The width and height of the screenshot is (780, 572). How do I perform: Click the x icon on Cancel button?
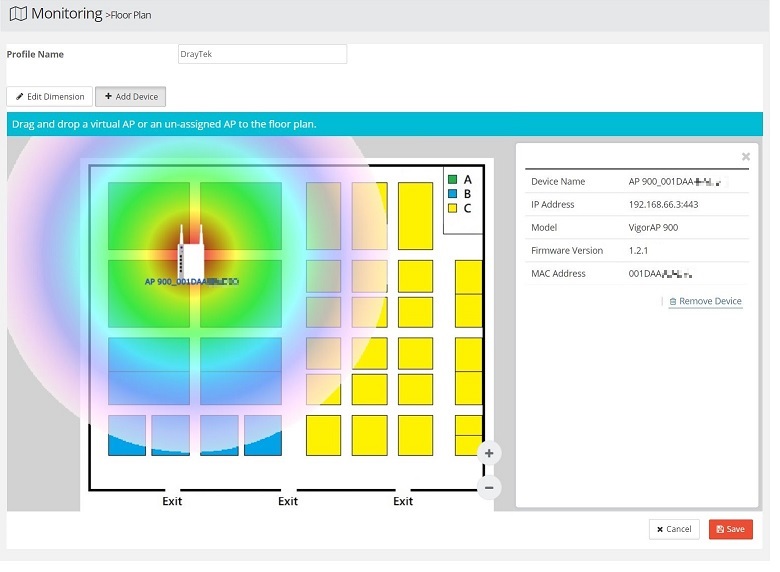point(660,530)
